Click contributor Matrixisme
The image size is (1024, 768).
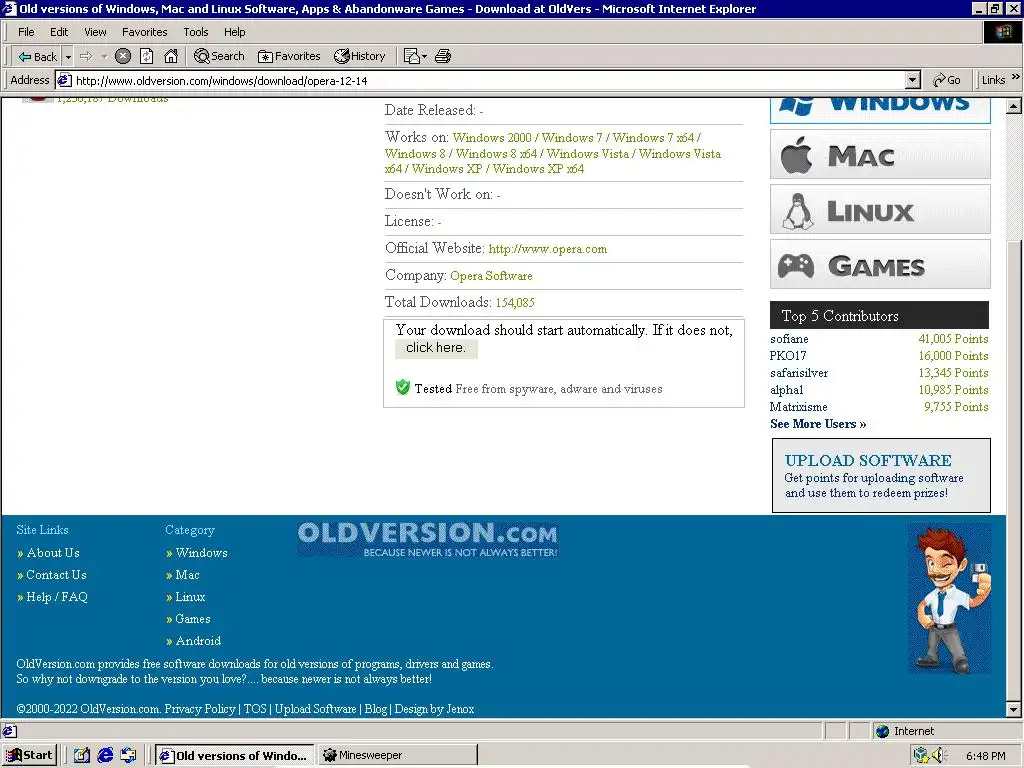(798, 407)
